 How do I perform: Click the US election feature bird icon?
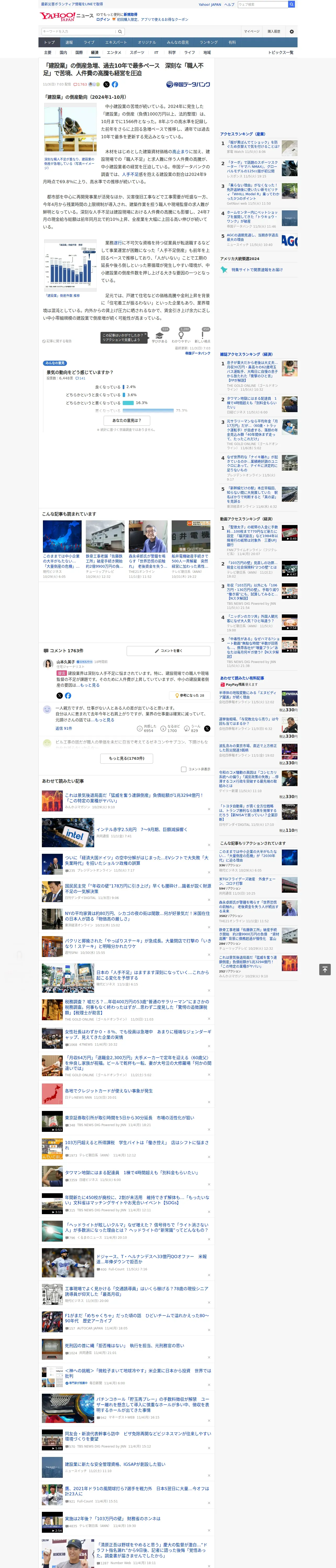point(224,270)
